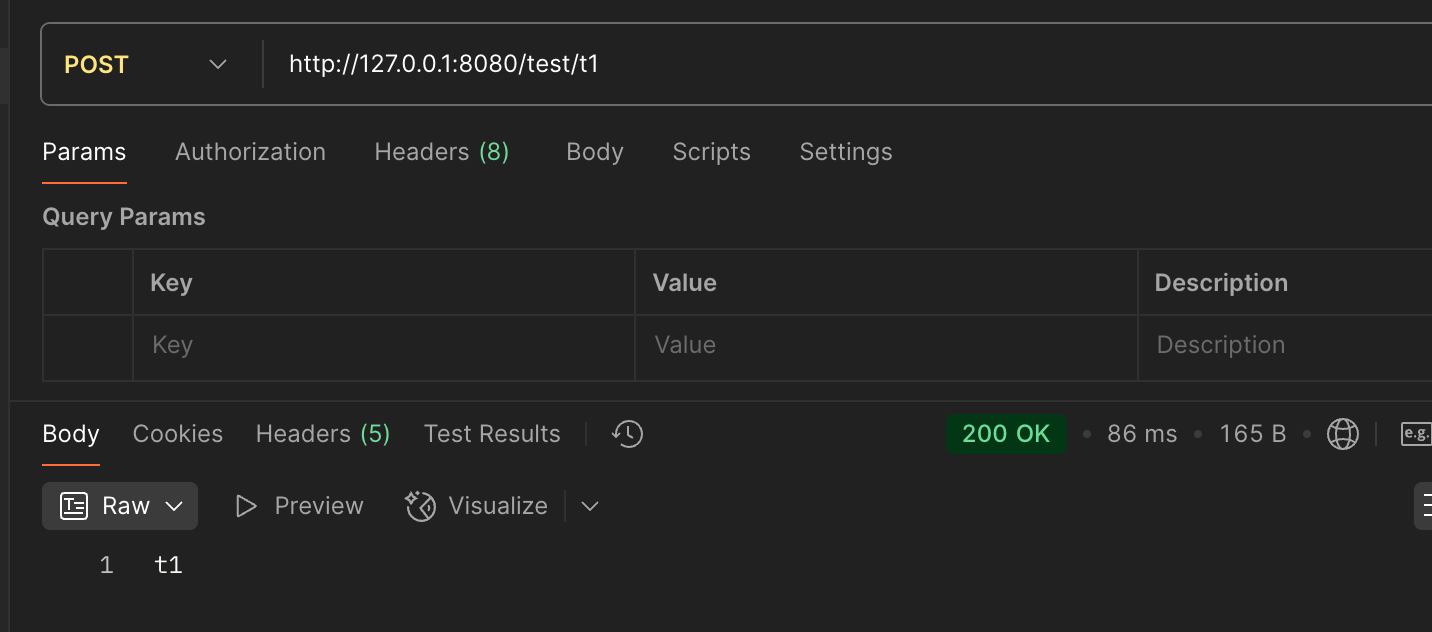
Task: Click the wrap lines icon at right
Action: click(1423, 506)
